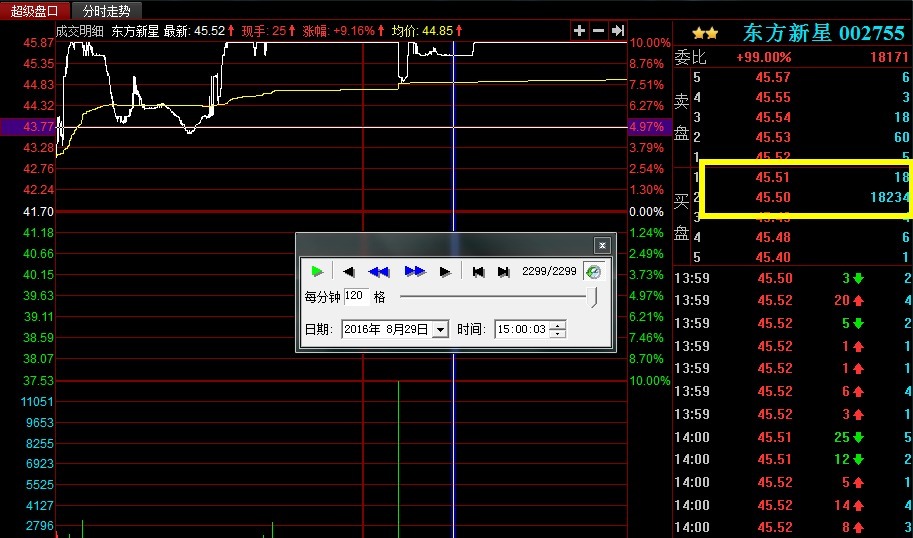Decrease the 时间 value with down spinner
Image resolution: width=913 pixels, height=538 pixels.
coord(558,334)
